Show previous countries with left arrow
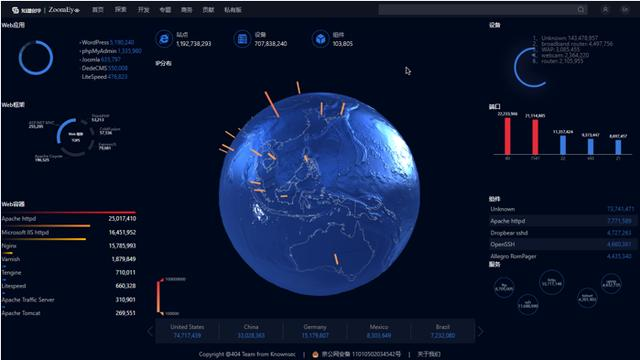 pyautogui.click(x=150, y=331)
